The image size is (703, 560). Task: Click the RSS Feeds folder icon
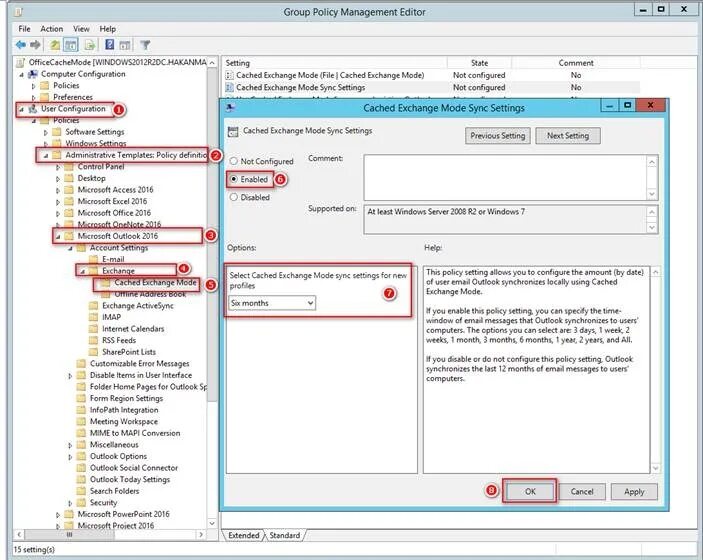[93, 341]
